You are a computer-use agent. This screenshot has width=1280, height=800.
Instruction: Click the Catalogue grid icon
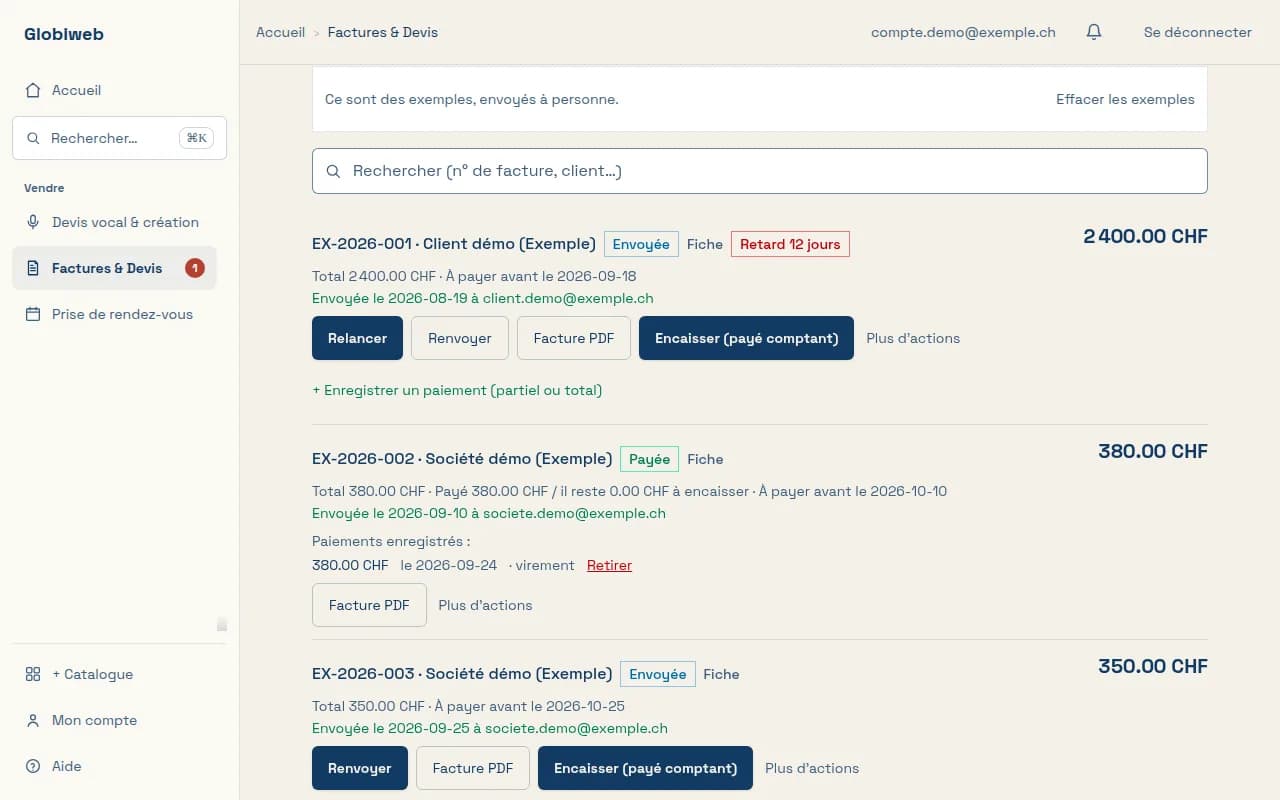(x=33, y=674)
